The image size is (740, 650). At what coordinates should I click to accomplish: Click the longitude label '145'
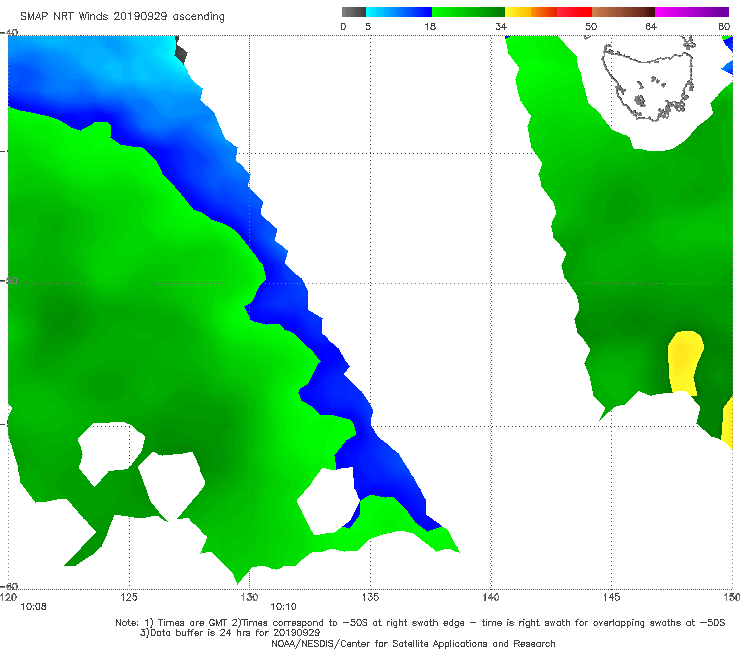(612, 597)
